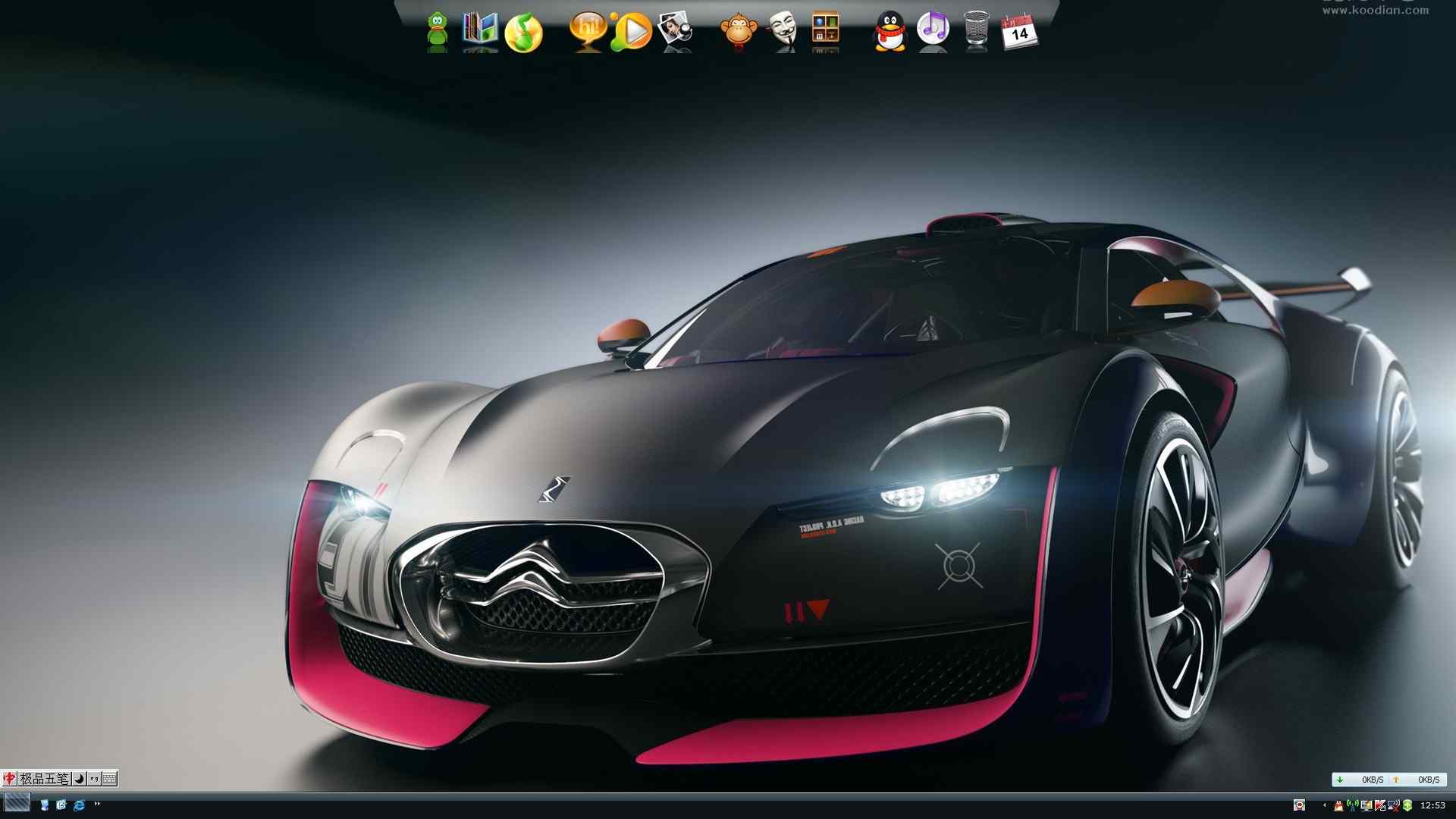1456x819 pixels.
Task: Launch QQ penguin from the dock
Action: (x=890, y=31)
